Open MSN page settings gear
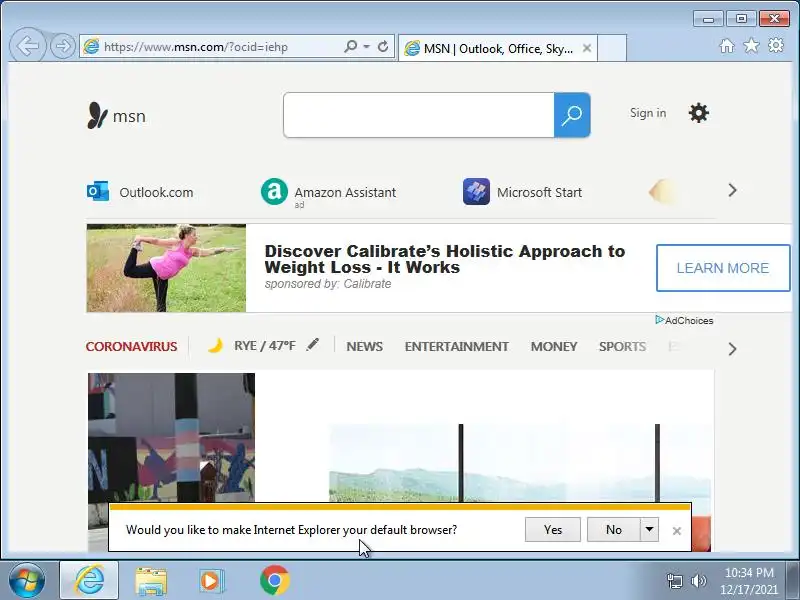800x600 pixels. tap(698, 113)
